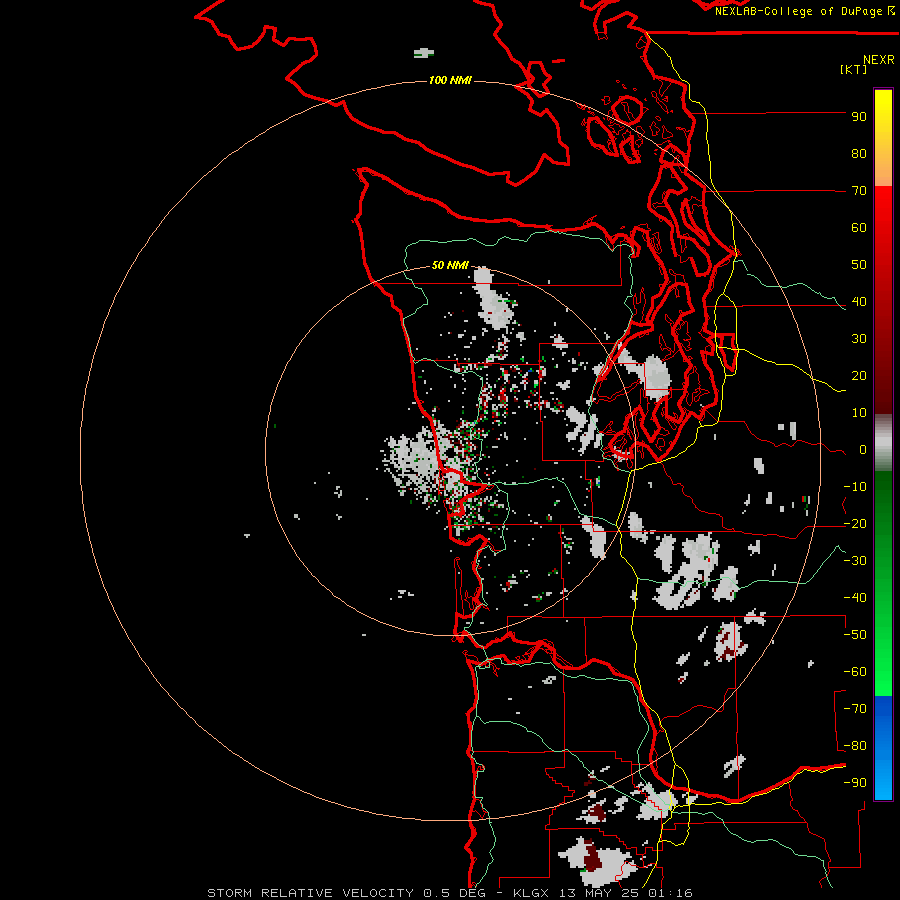Viewport: 900px width, 900px height.
Task: Pick the light blue segment near -90
Action: [x=883, y=778]
